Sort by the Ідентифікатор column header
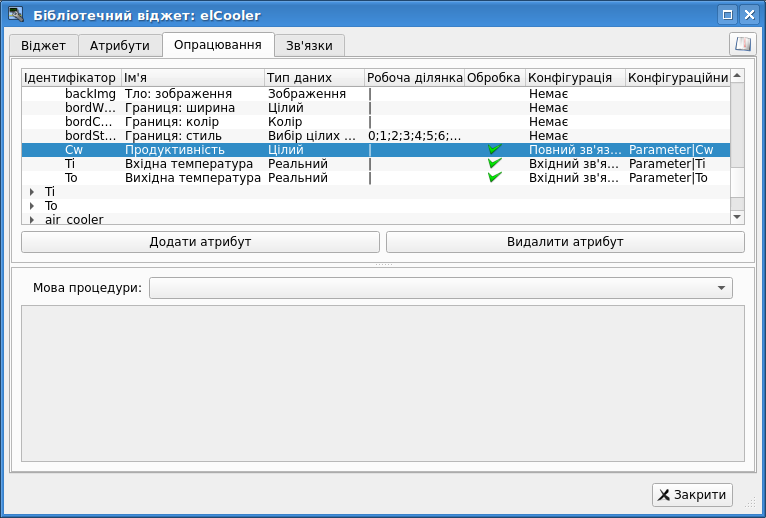The image size is (766, 518). point(70,78)
